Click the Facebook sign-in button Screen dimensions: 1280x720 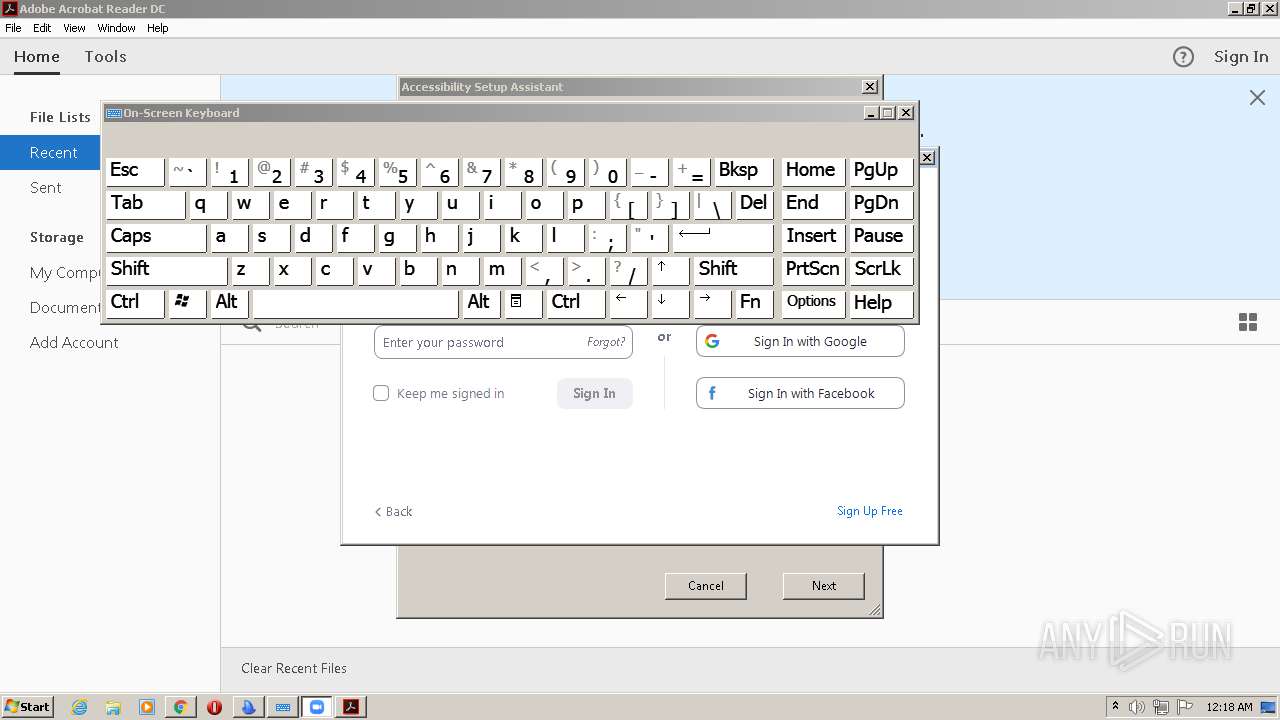click(x=800, y=393)
